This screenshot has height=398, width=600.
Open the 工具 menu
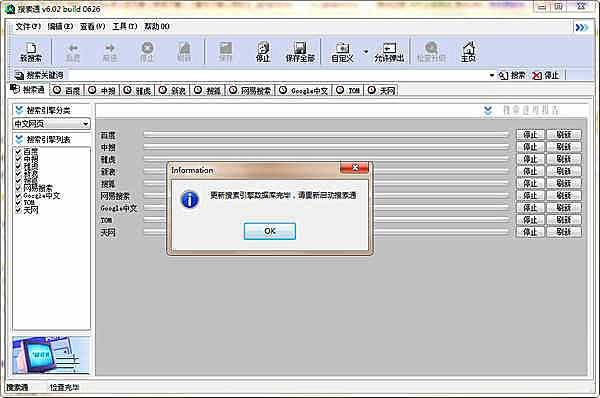(125, 26)
